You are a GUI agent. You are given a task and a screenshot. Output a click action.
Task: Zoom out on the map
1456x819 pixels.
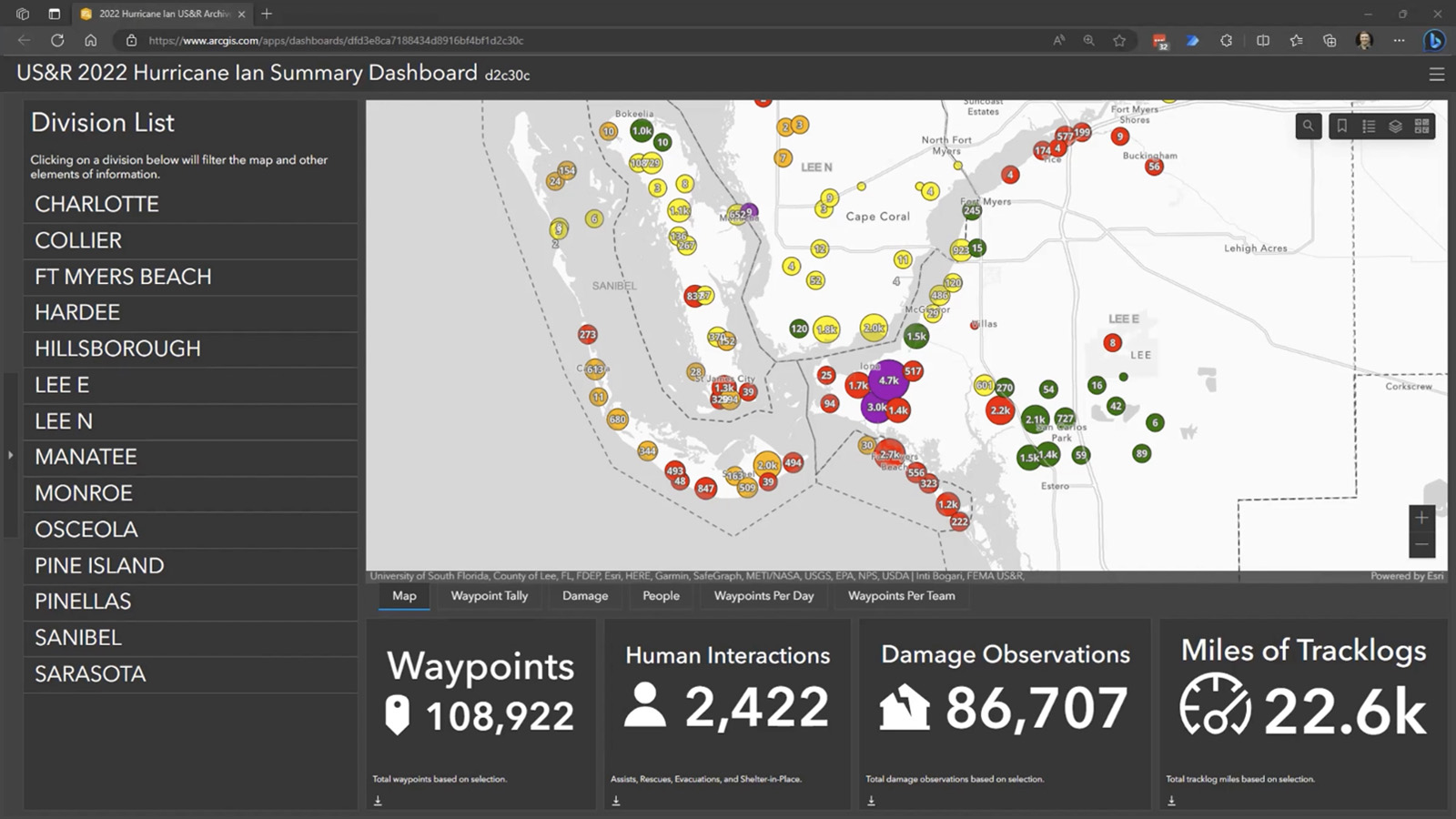[x=1421, y=543]
